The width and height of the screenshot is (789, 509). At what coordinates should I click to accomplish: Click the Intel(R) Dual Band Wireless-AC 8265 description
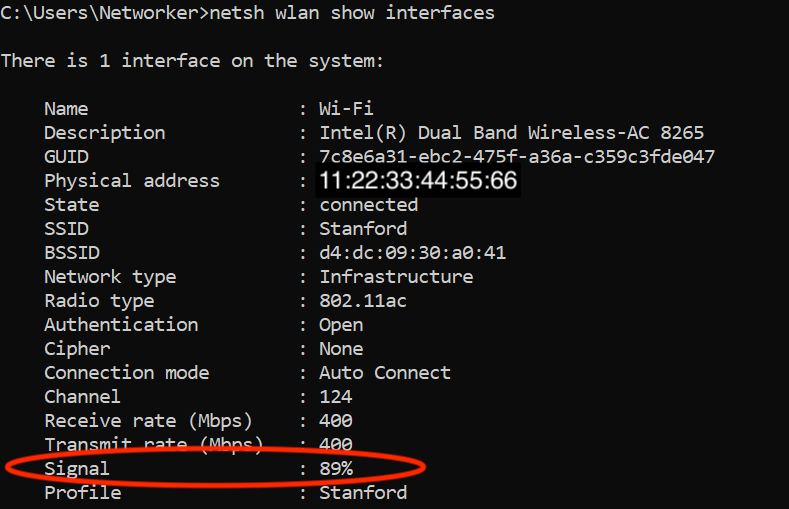pos(511,133)
